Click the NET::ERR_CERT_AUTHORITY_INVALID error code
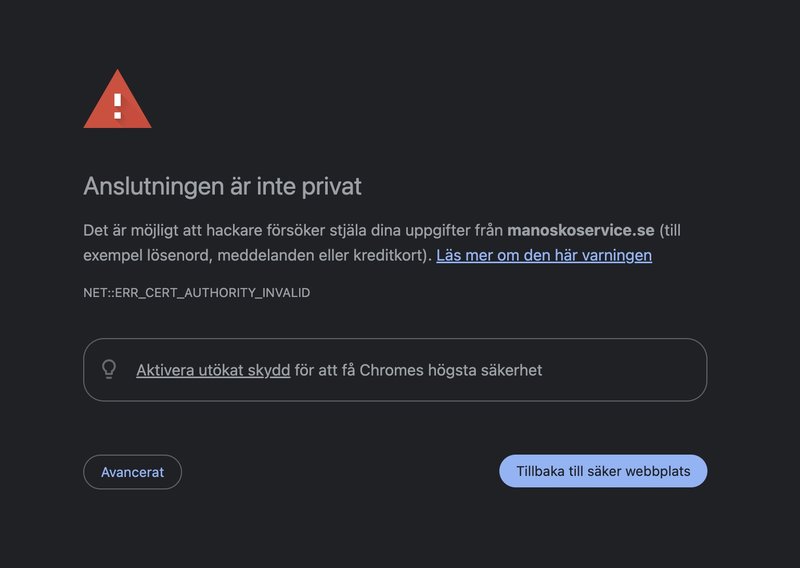This screenshot has height=568, width=800. (196, 293)
